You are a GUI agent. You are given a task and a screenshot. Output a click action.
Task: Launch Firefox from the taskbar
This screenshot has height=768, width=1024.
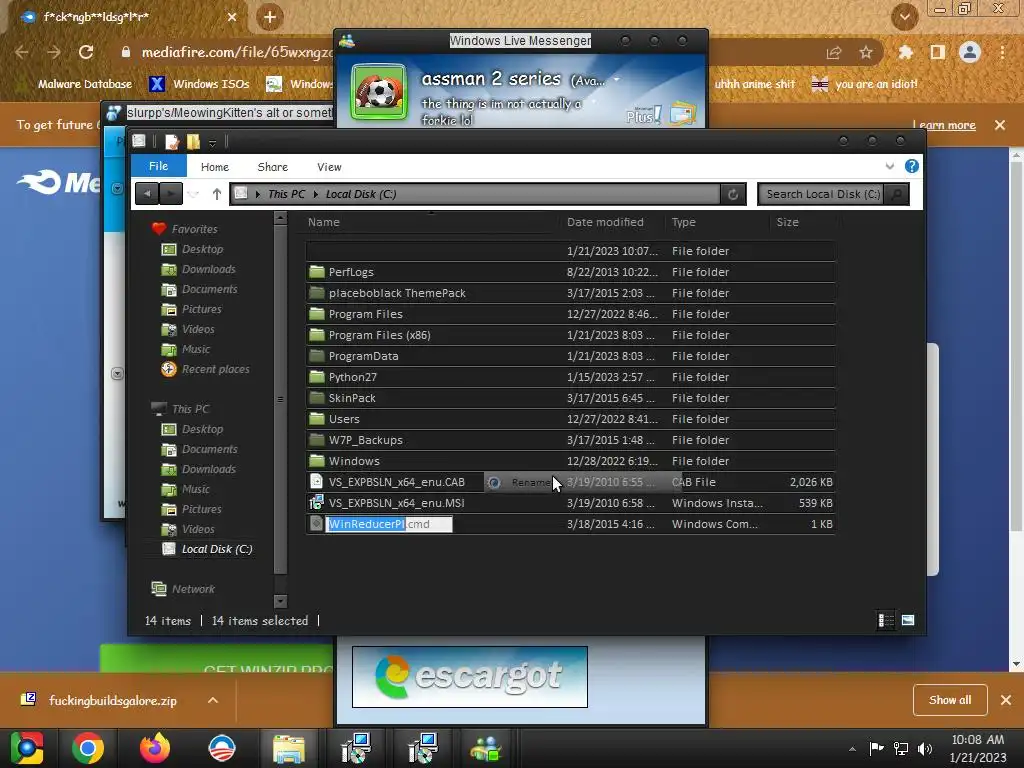tap(155, 748)
